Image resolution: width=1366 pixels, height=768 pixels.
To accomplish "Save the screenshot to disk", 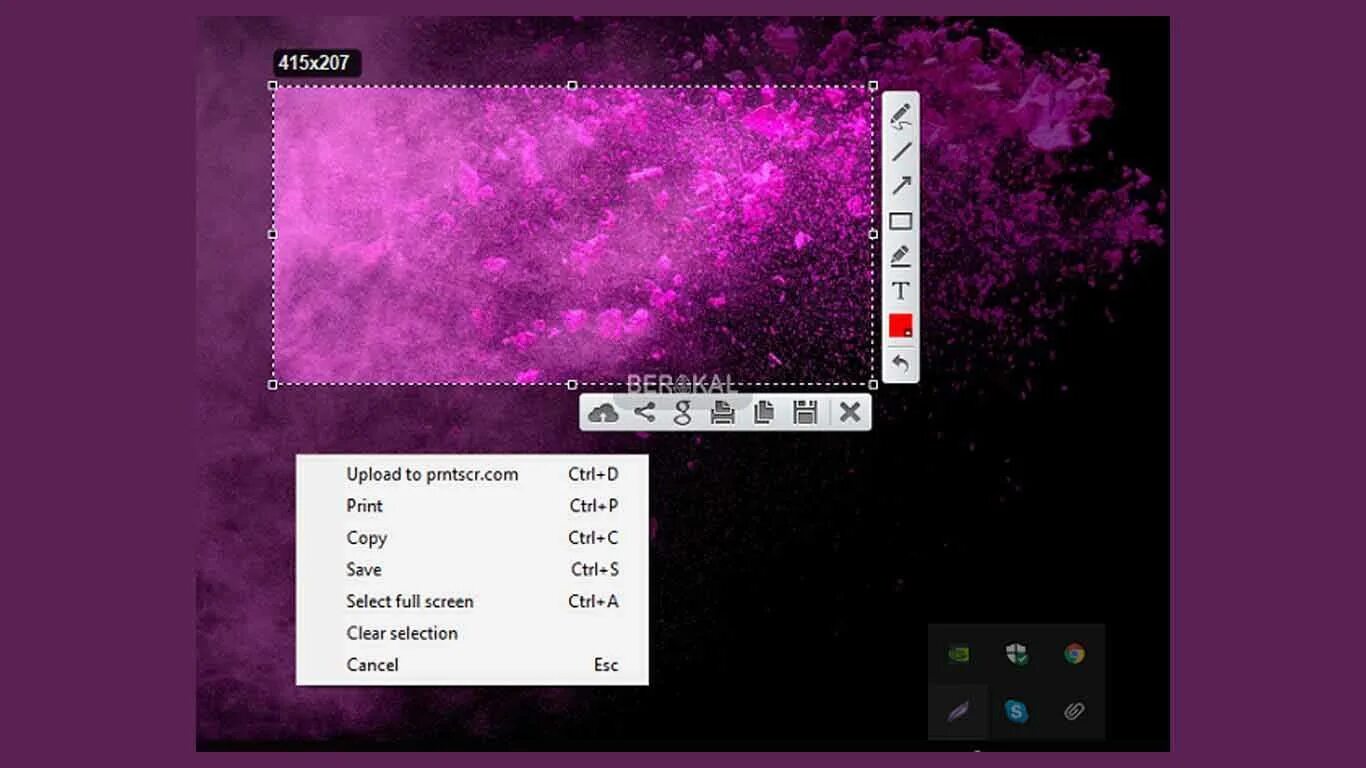I will click(x=806, y=410).
